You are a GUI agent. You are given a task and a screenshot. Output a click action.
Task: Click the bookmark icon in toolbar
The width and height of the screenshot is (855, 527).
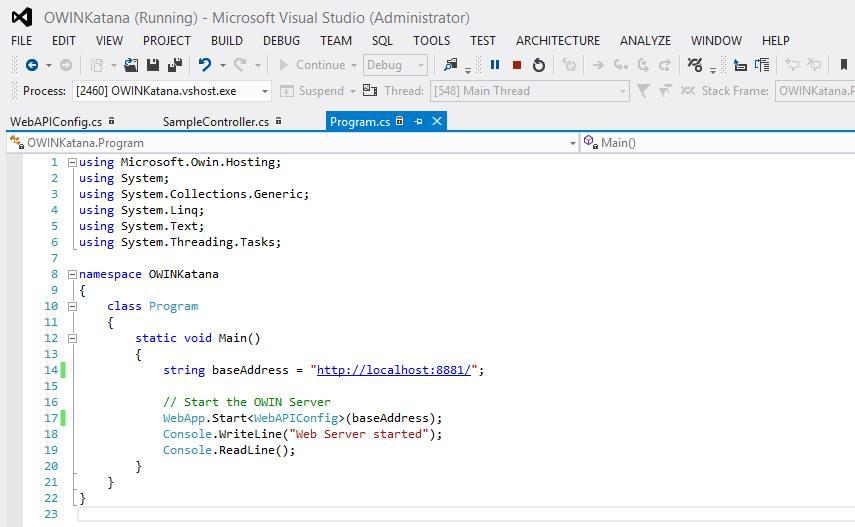845,65
